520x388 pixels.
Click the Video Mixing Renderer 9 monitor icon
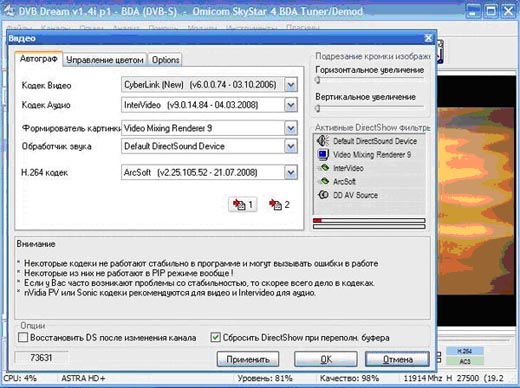click(323, 154)
